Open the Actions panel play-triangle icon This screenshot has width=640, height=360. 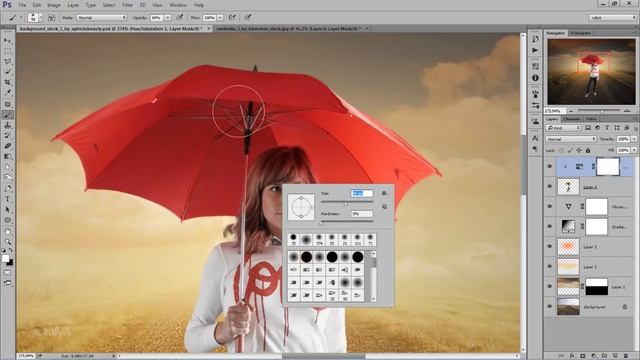pos(535,50)
